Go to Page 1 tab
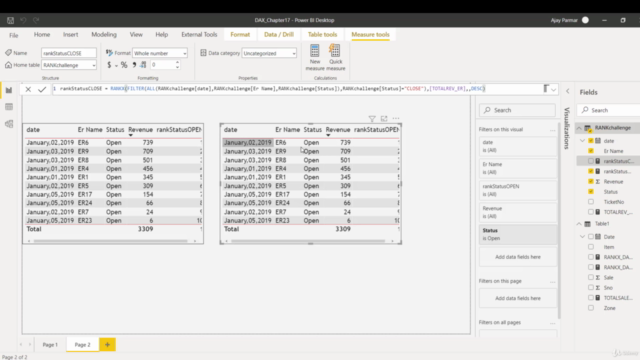640x360 pixels. [x=50, y=345]
